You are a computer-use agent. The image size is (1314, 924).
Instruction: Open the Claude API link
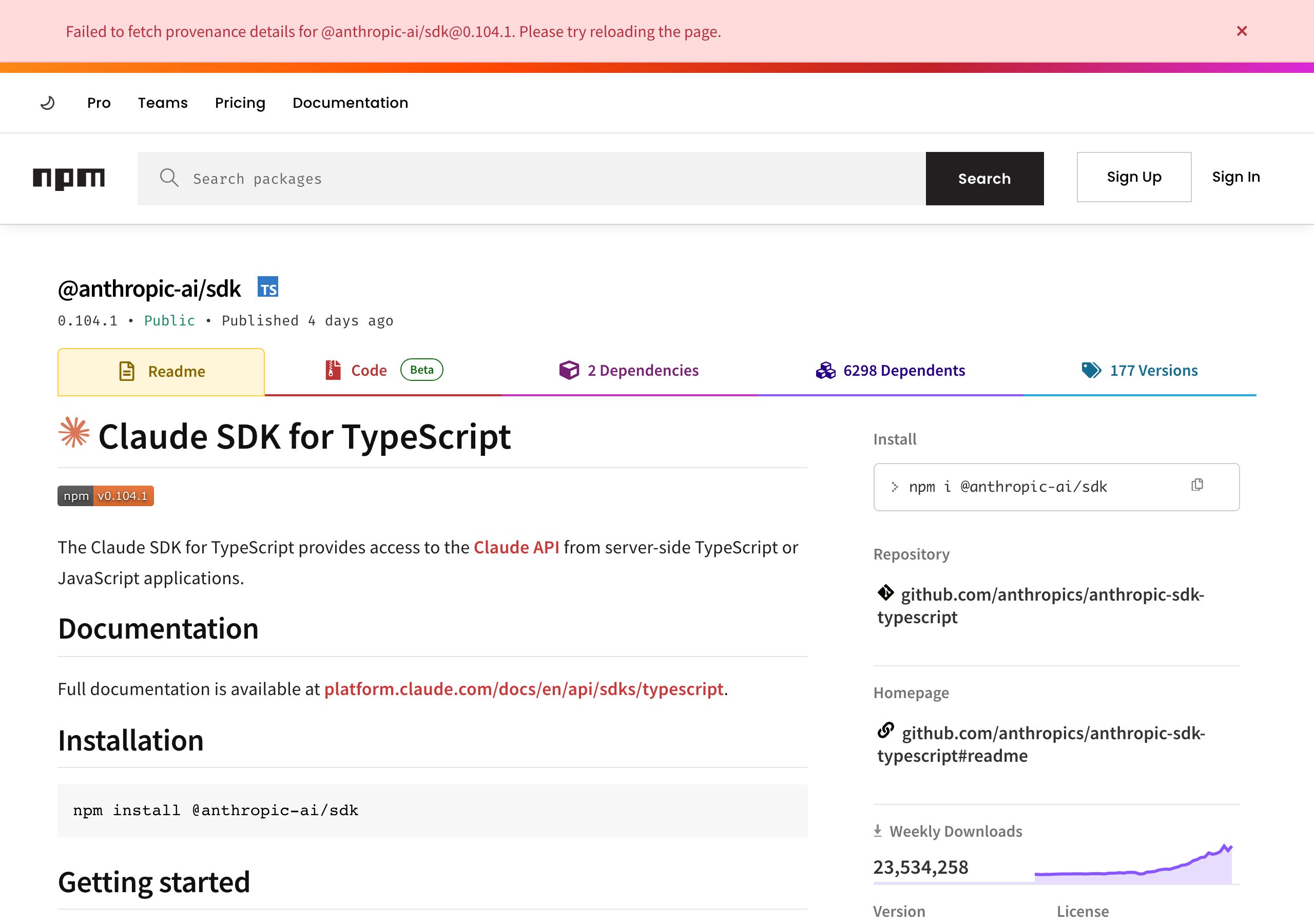pyautogui.click(x=516, y=547)
